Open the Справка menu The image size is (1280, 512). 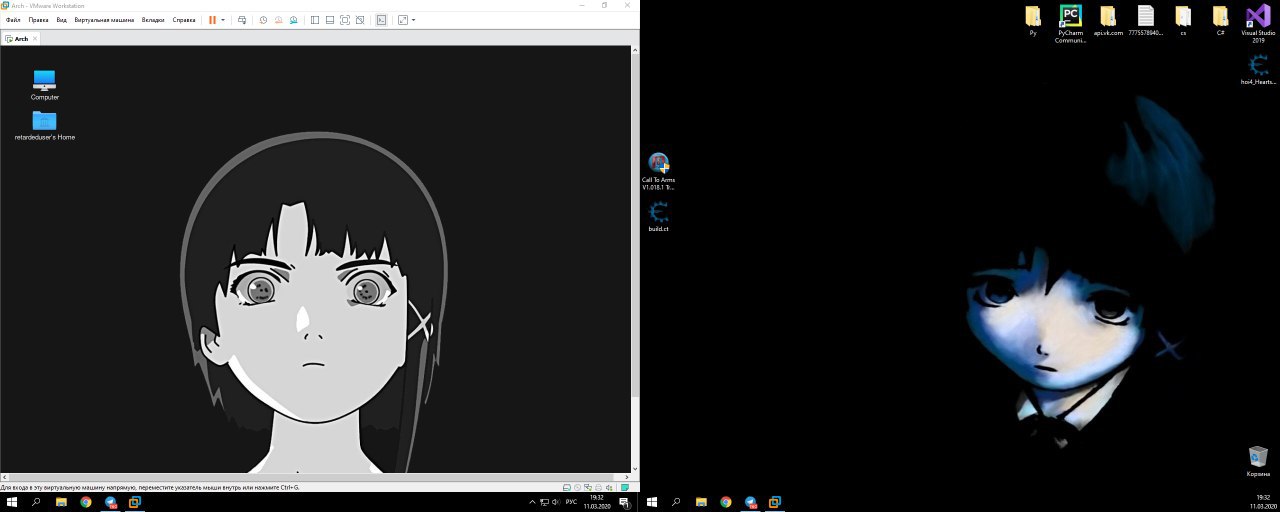tap(184, 20)
